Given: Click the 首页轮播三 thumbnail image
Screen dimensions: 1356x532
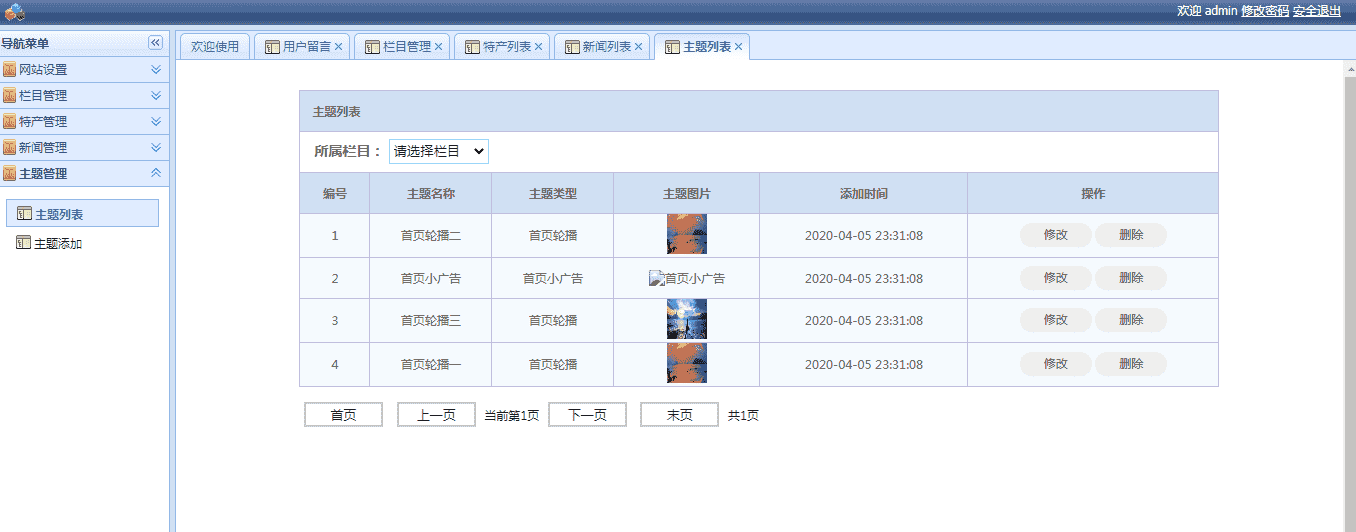Looking at the screenshot, I should click(x=687, y=319).
